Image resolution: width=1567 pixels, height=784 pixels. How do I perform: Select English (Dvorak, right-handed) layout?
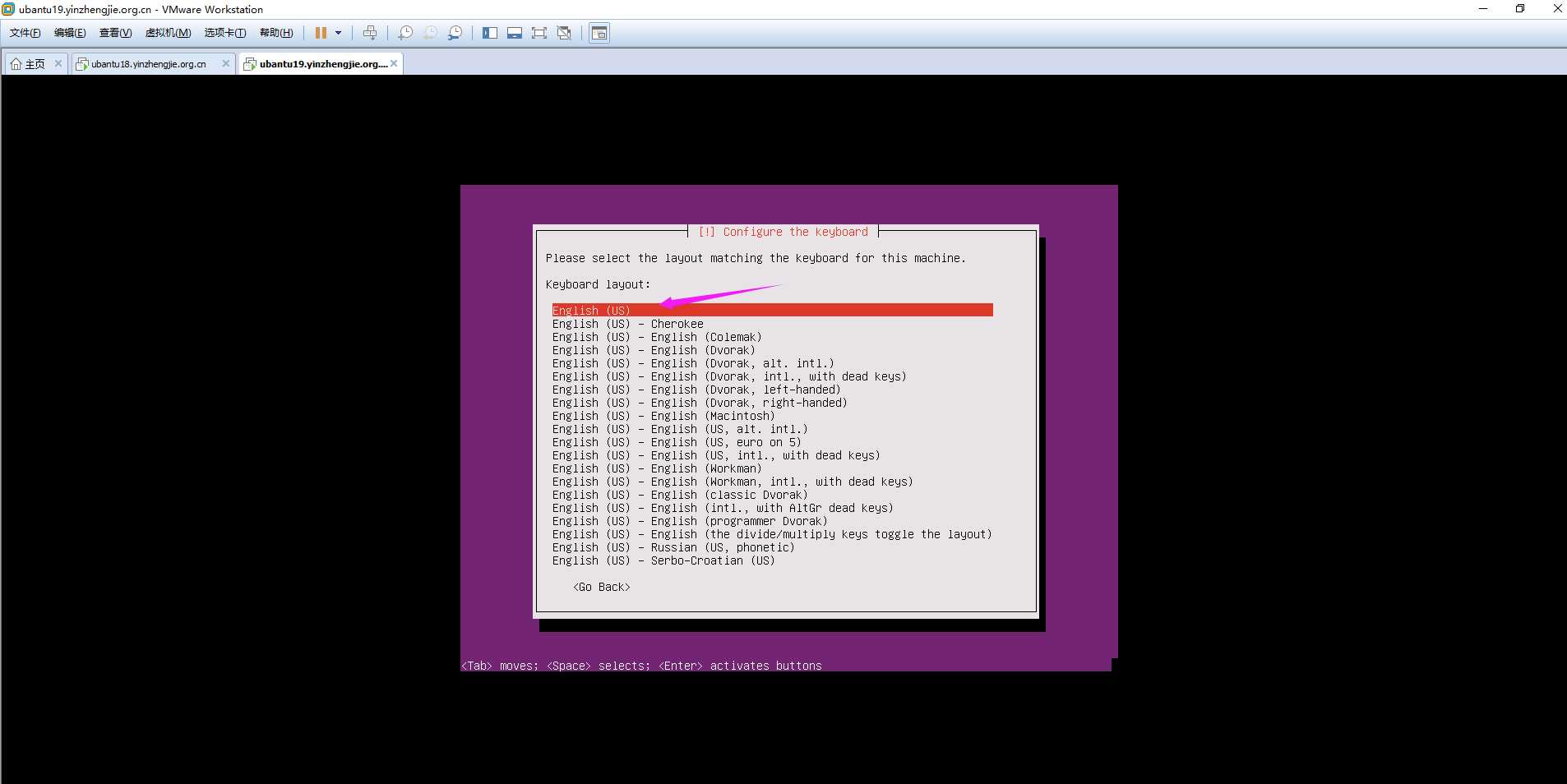700,403
